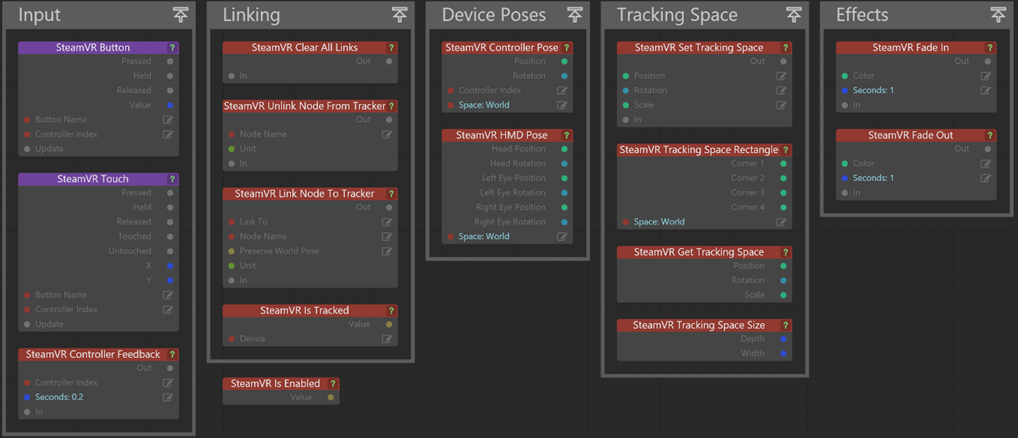Click Corner 3 output port

(783, 193)
